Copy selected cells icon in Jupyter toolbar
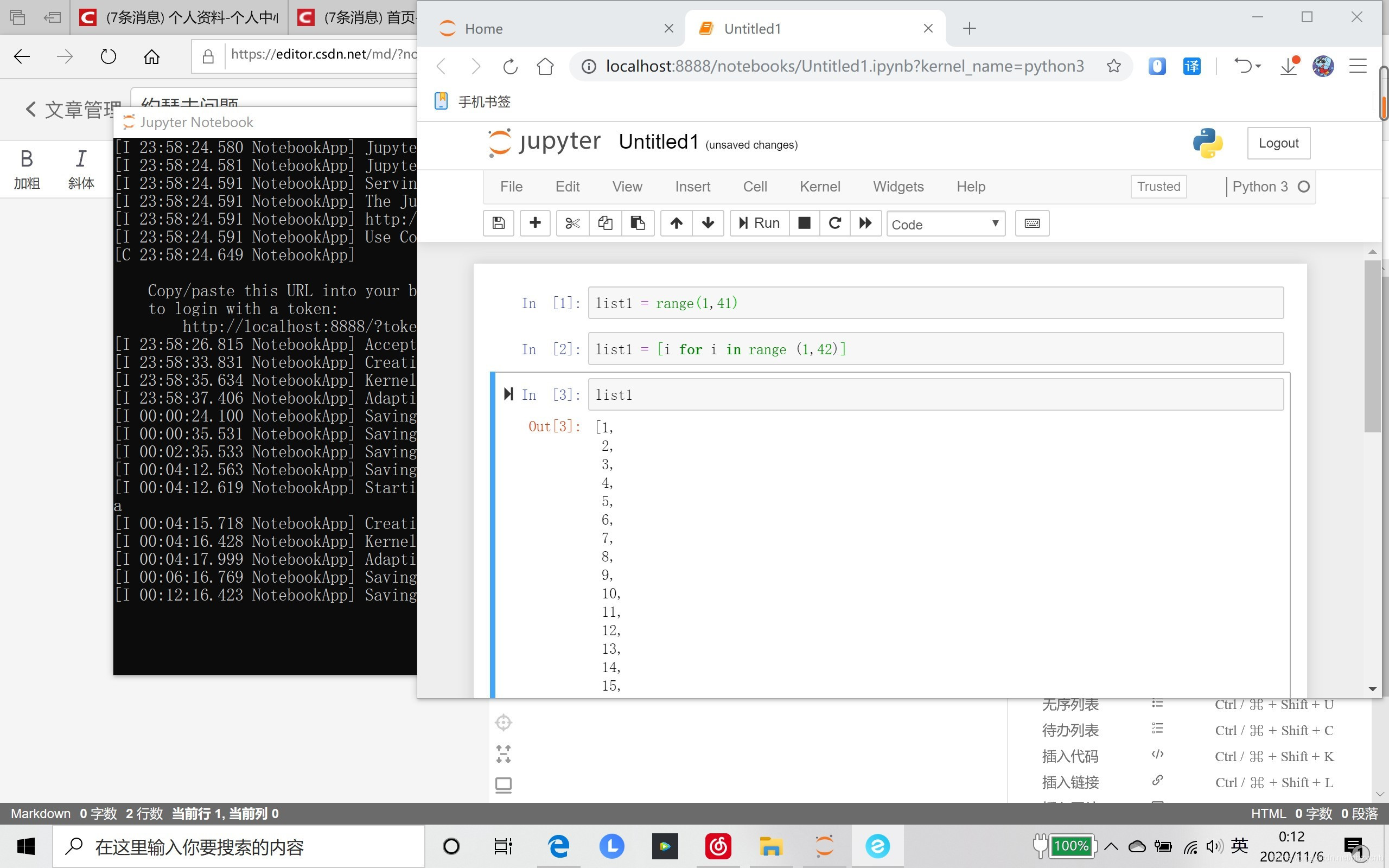 click(605, 224)
